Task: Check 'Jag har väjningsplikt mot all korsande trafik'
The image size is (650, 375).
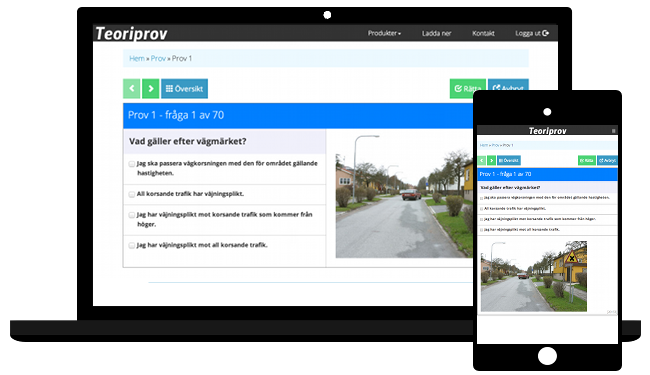Action: (x=132, y=245)
